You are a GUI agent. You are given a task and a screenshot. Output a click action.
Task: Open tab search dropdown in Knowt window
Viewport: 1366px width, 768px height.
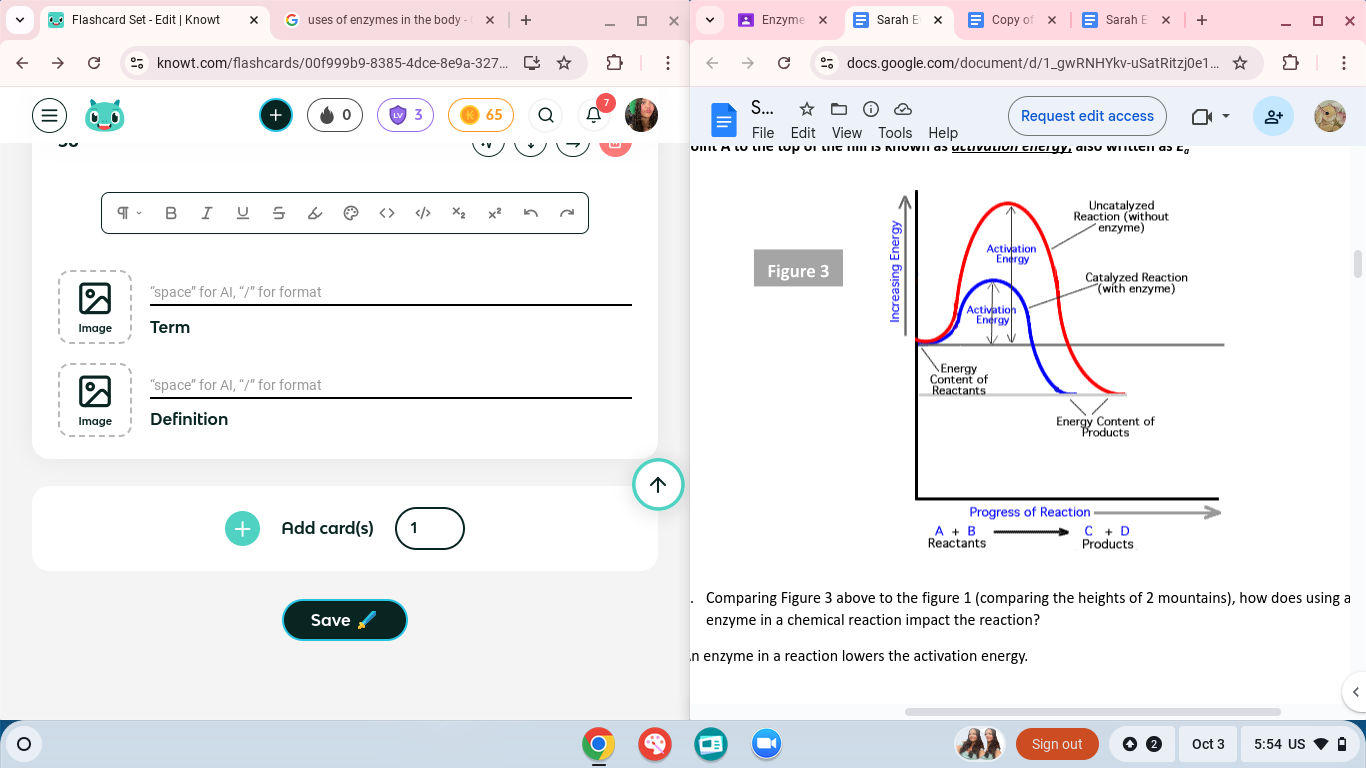click(19, 20)
